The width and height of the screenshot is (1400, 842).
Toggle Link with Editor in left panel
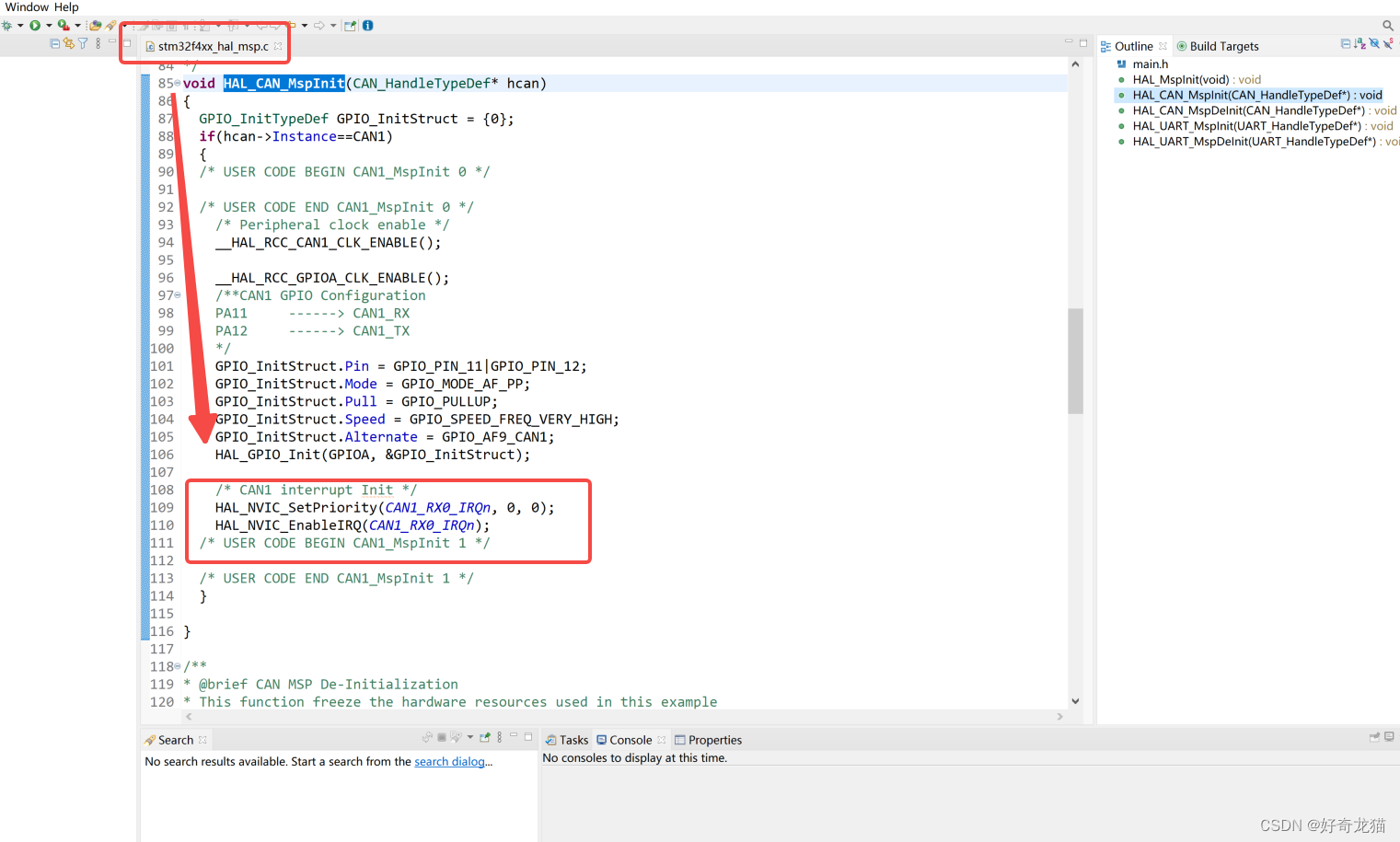click(x=69, y=43)
